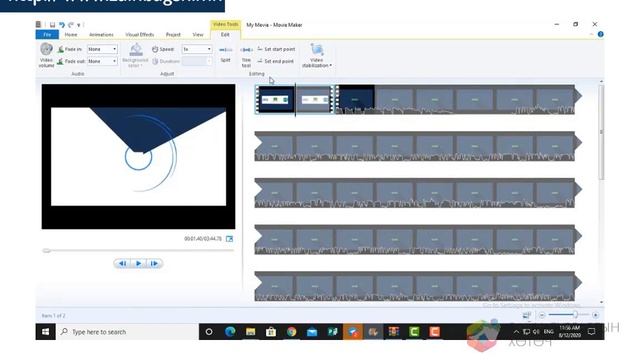
Task: Open the Mail app from the taskbar
Action: [x=312, y=332]
